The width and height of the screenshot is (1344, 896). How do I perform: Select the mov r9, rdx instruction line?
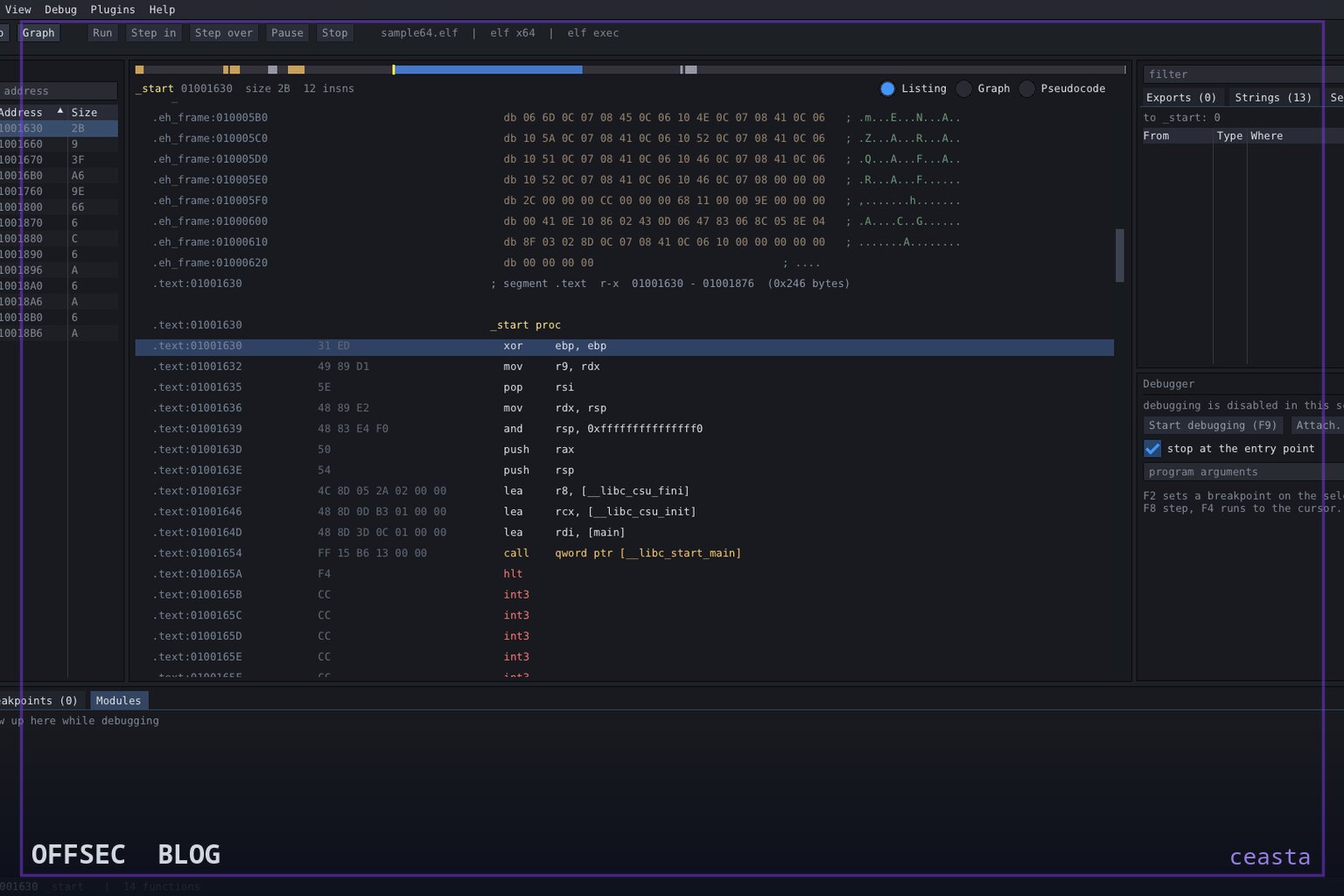624,367
